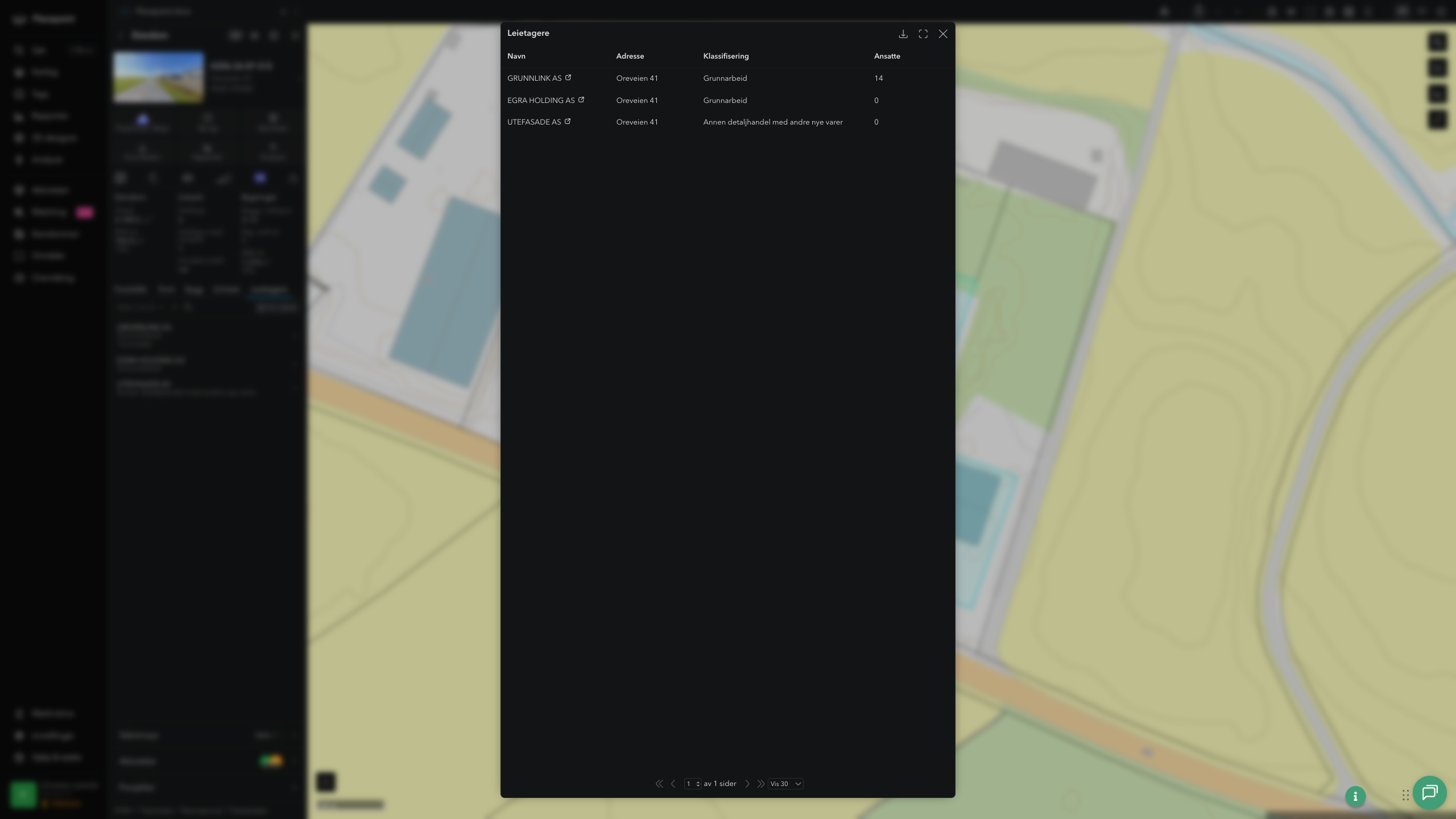Go to the previous page
Screen dimensions: 1456x819
tap(673, 784)
